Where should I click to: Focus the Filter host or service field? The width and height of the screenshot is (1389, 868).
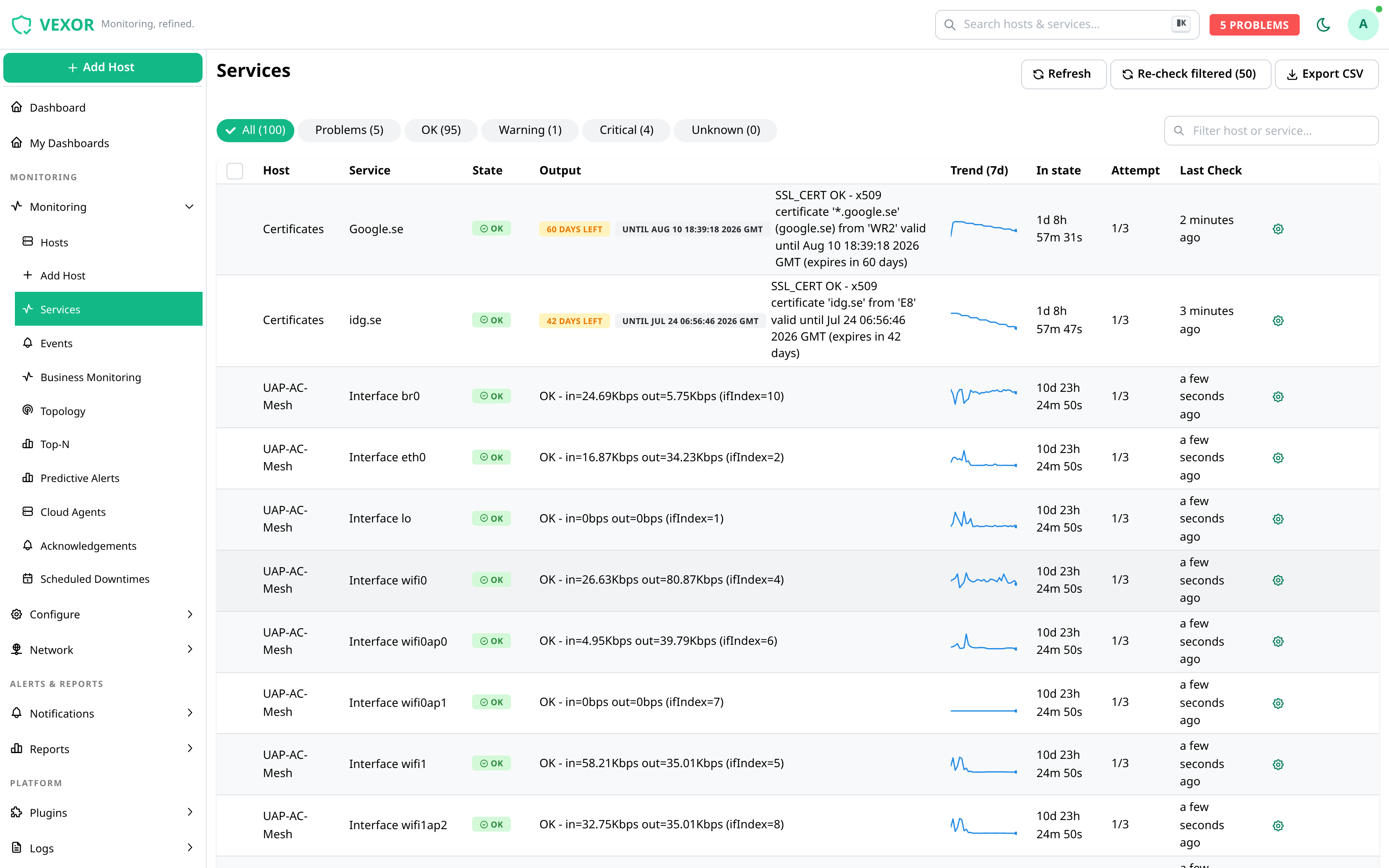click(1271, 131)
